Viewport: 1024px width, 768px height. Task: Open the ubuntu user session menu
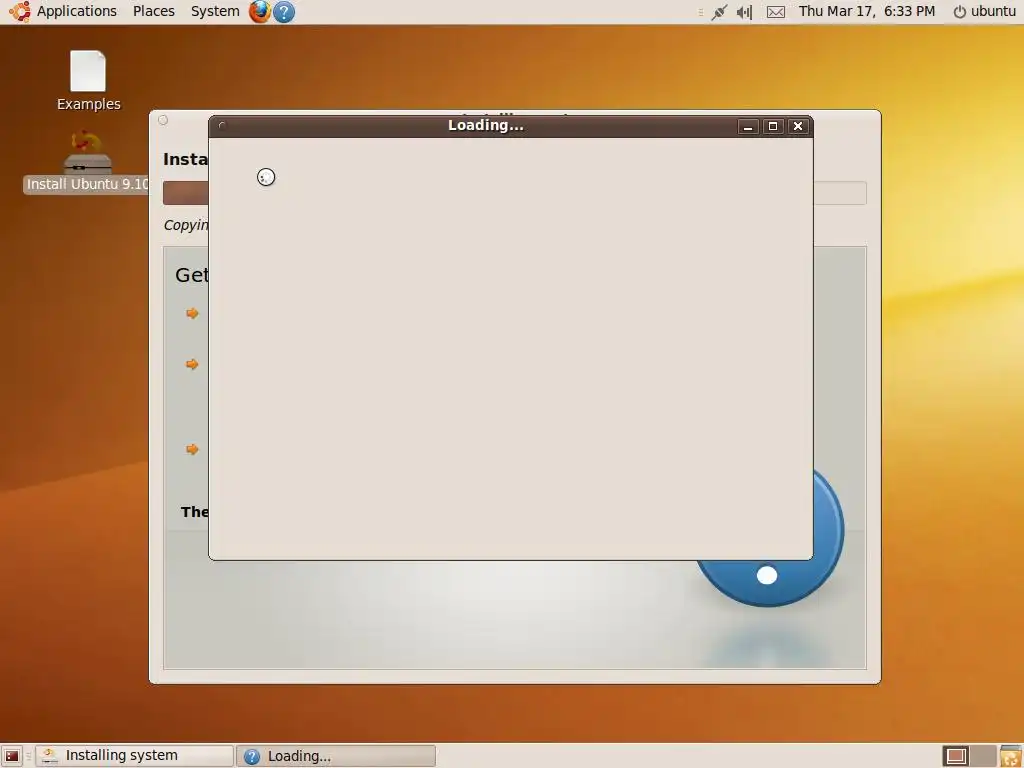[x=984, y=11]
